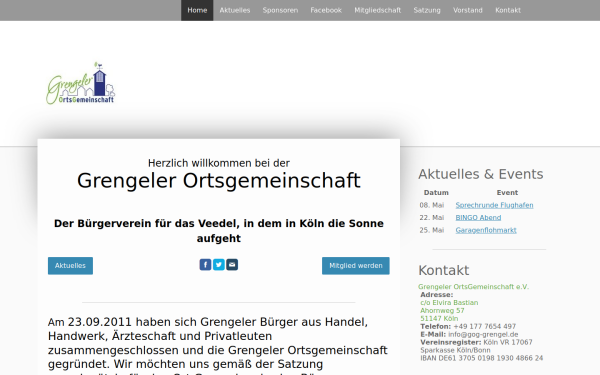This screenshot has width=600, height=375.
Task: Navigate to Kontakt in the menu
Action: [508, 10]
